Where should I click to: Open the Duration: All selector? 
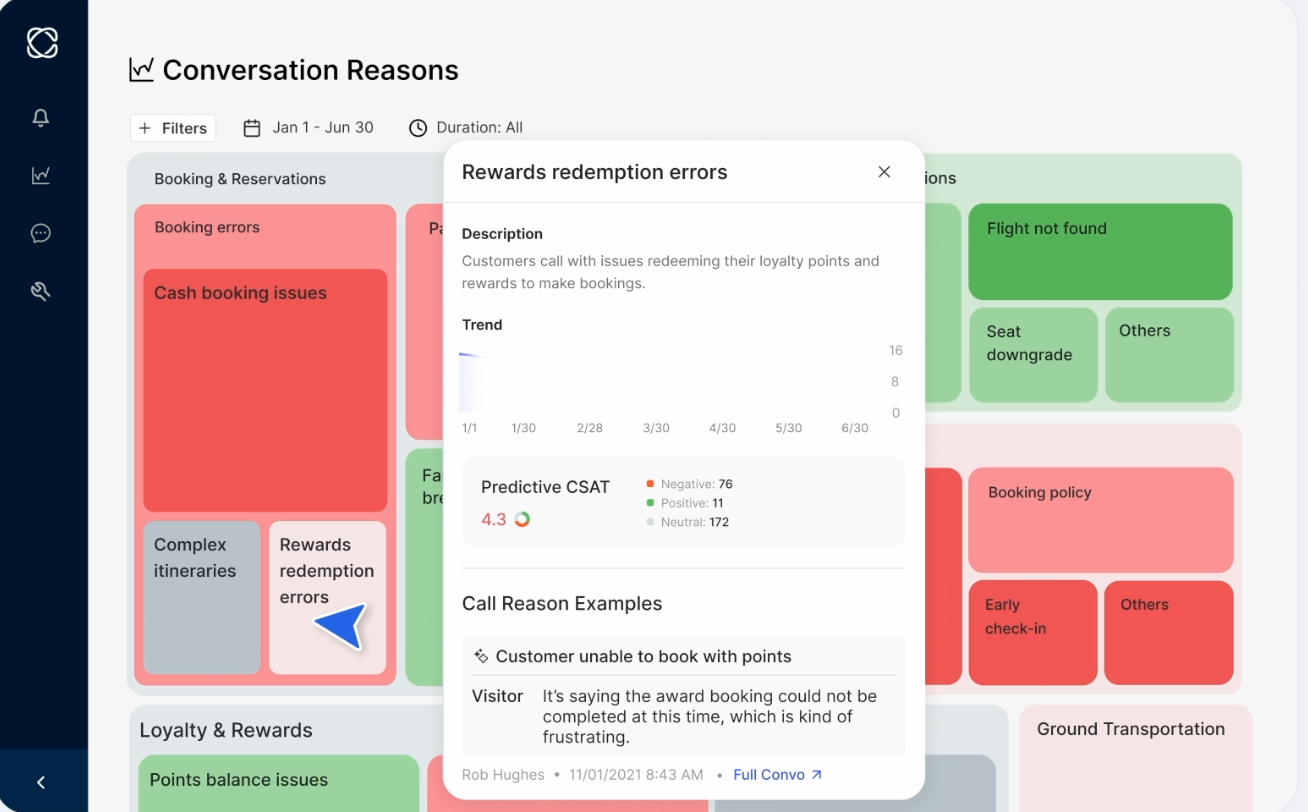click(x=466, y=128)
